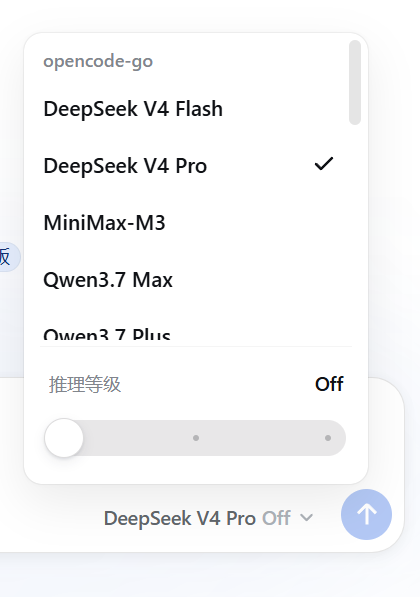Click the reasoning level slider handle
420x597 pixels.
pyautogui.click(x=64, y=438)
